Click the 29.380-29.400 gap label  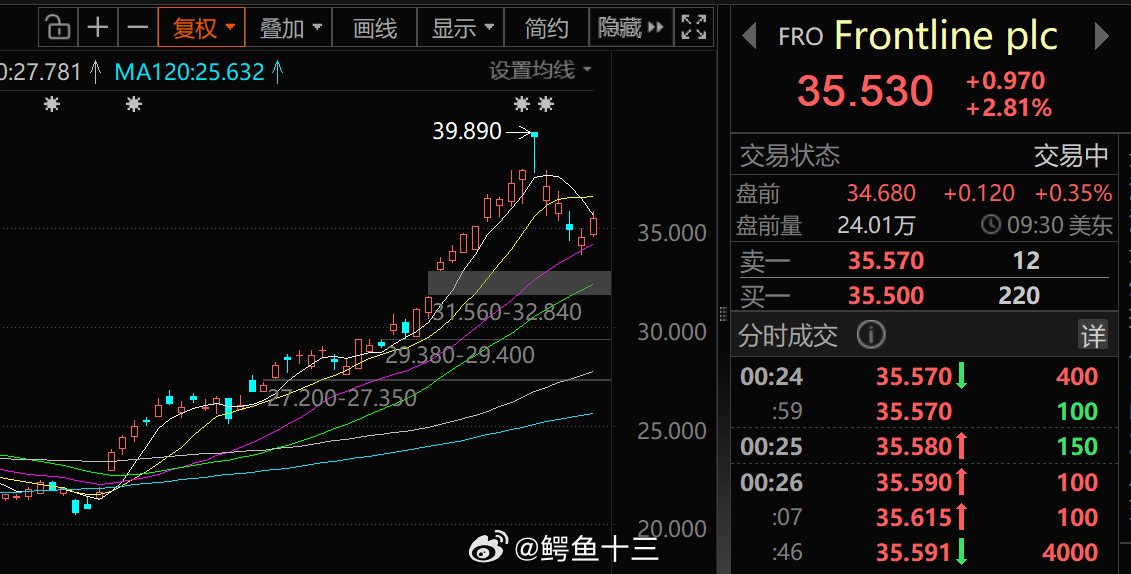point(459,355)
